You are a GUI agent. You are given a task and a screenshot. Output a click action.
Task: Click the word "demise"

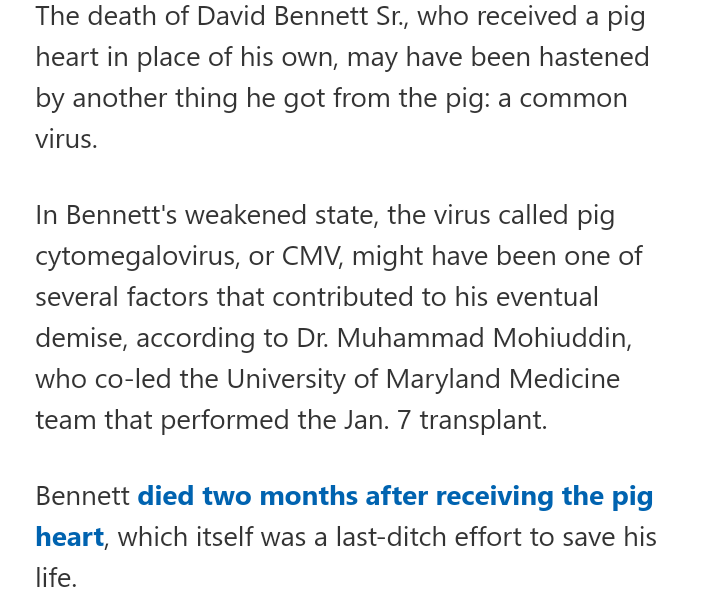[80, 338]
